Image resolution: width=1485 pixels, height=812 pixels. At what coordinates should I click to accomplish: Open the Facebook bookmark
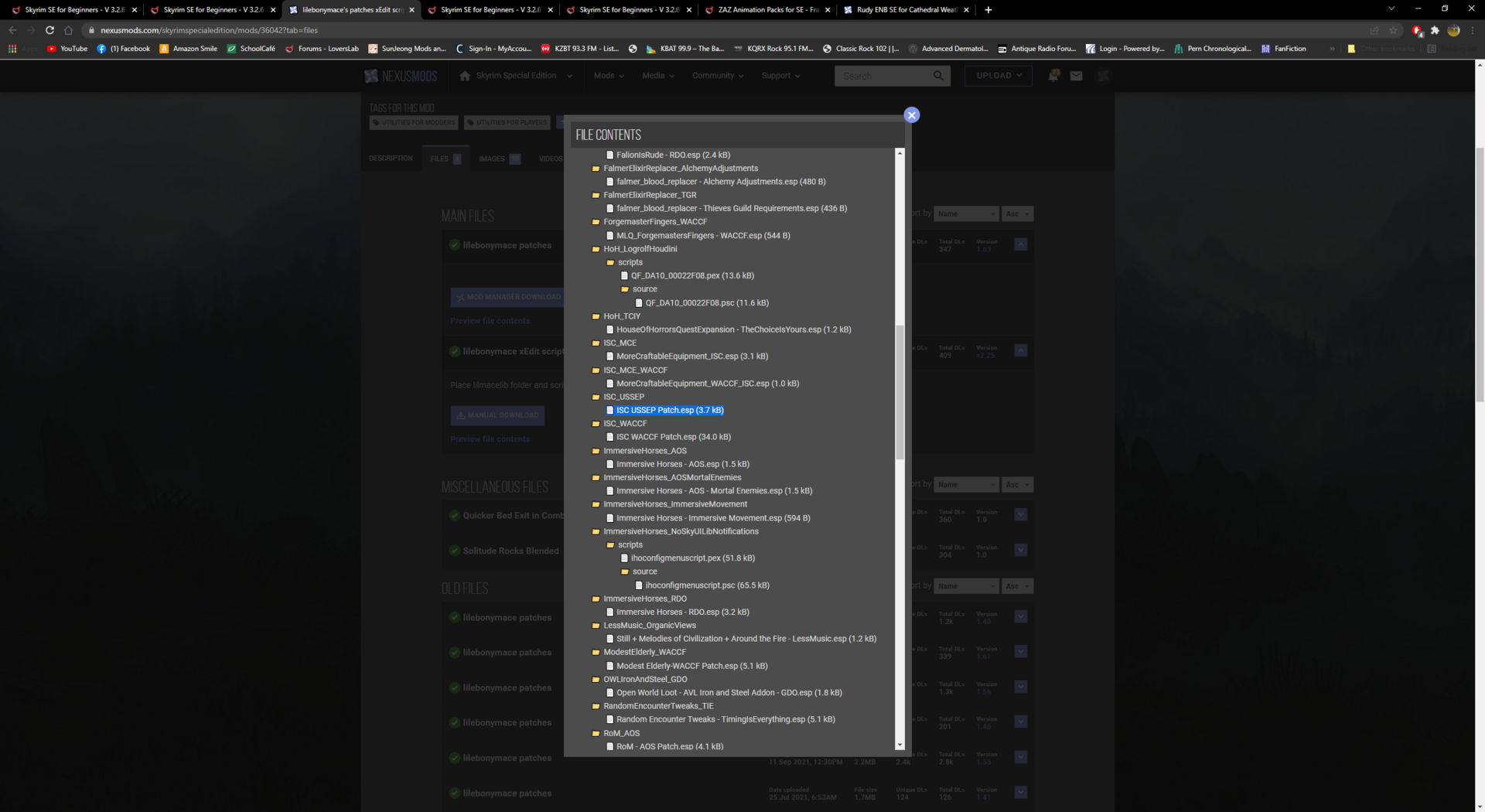(x=124, y=49)
